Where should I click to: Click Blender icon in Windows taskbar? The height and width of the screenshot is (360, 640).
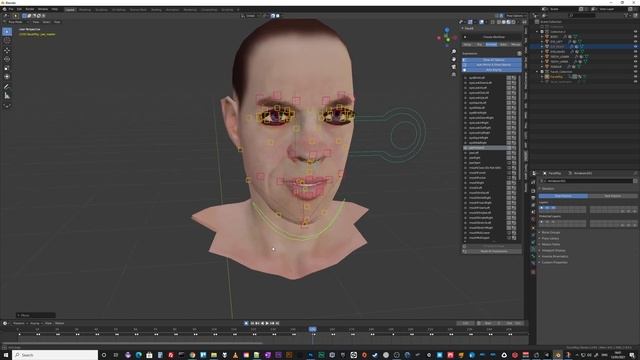click(558, 355)
